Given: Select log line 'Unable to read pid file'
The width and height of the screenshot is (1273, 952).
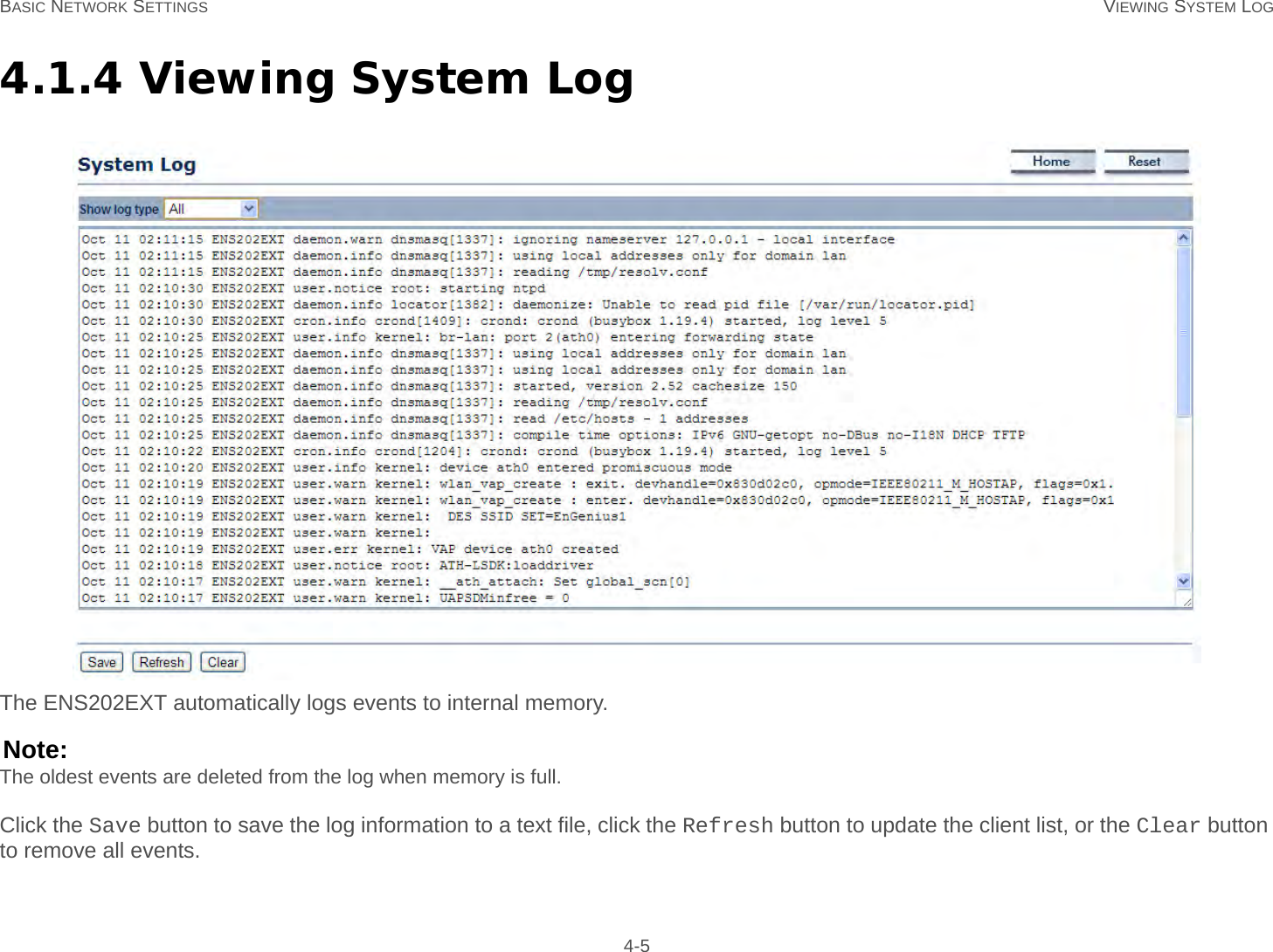Looking at the screenshot, I should 529,305.
